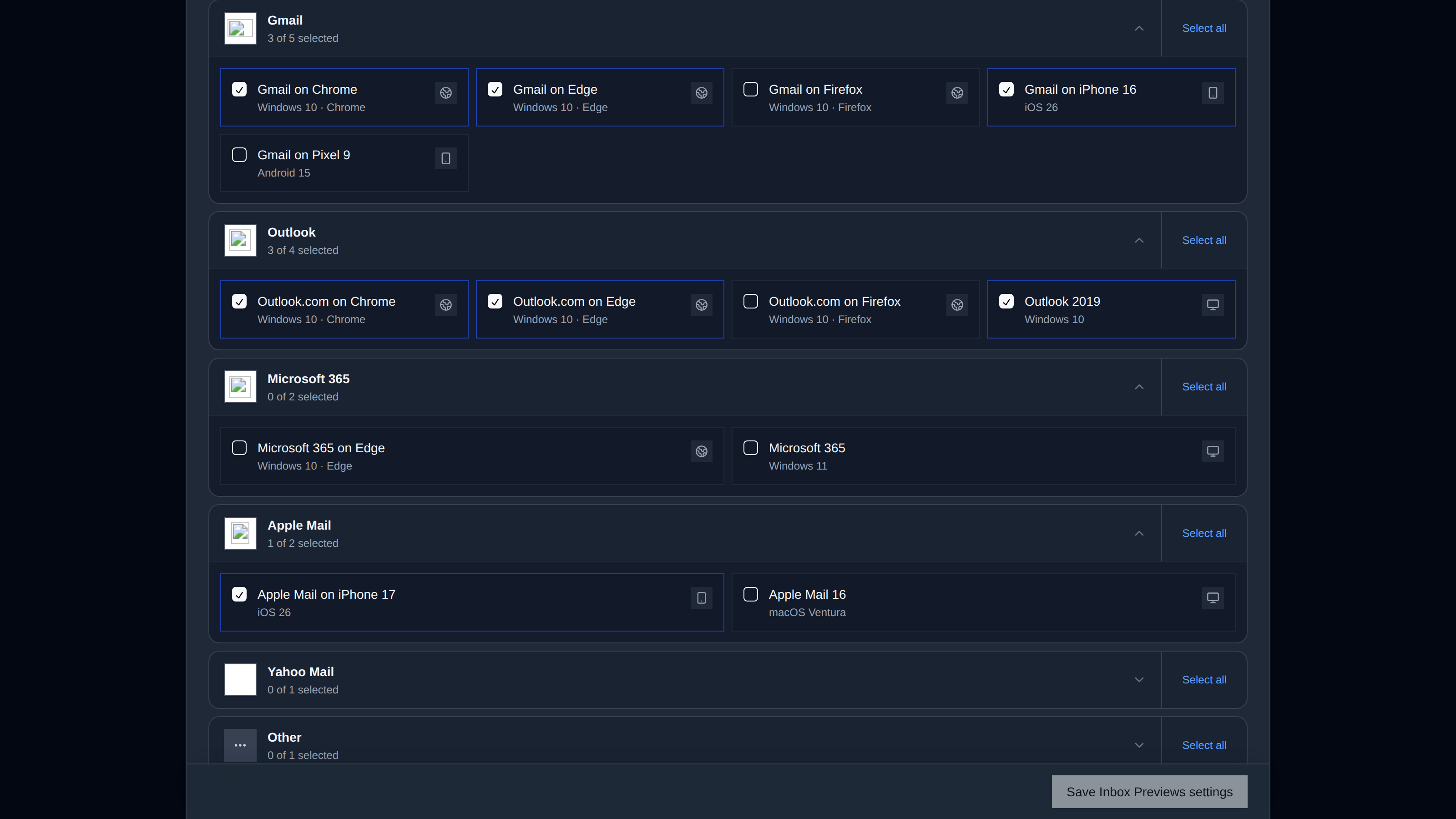
Task: Click the Apple Mail group logo image
Action: tap(240, 533)
